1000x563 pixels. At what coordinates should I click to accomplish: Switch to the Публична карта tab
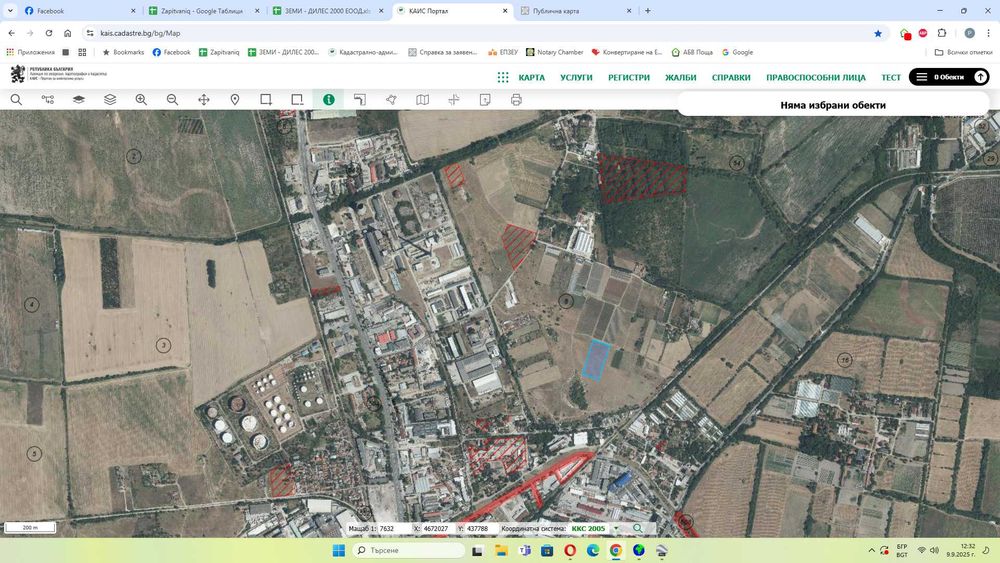576,11
